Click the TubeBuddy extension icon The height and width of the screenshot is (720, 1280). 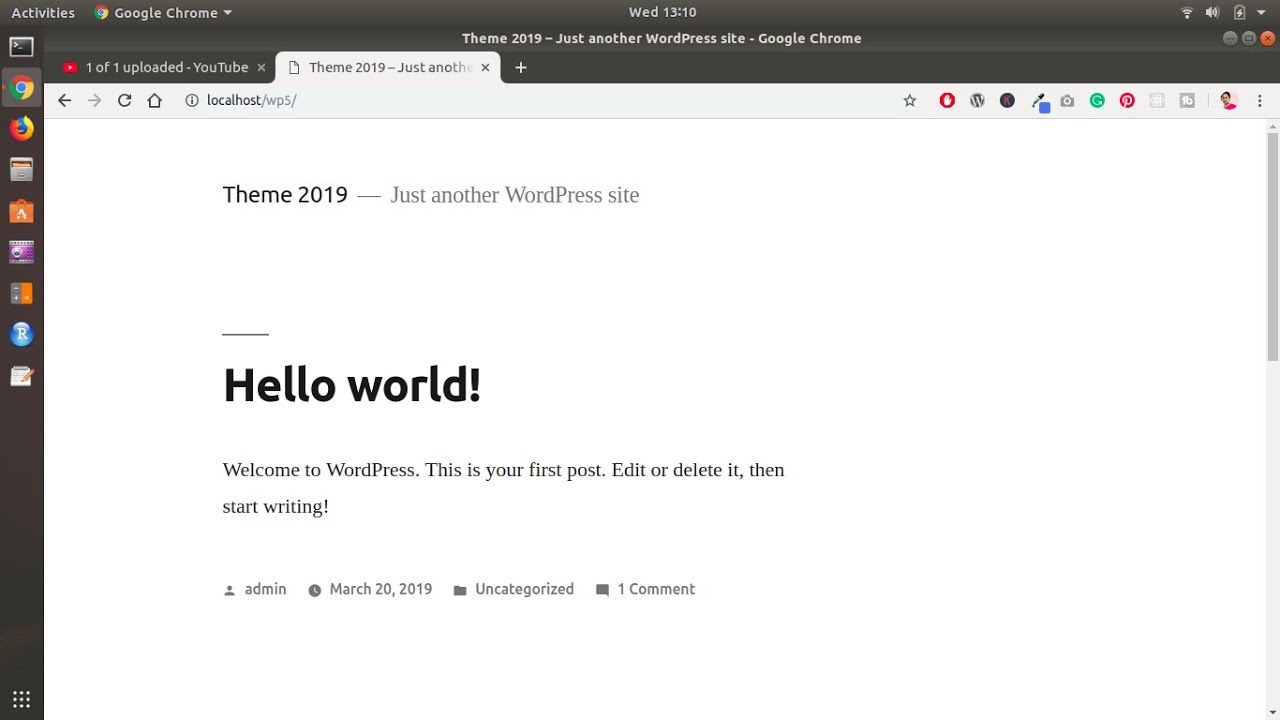1187,100
